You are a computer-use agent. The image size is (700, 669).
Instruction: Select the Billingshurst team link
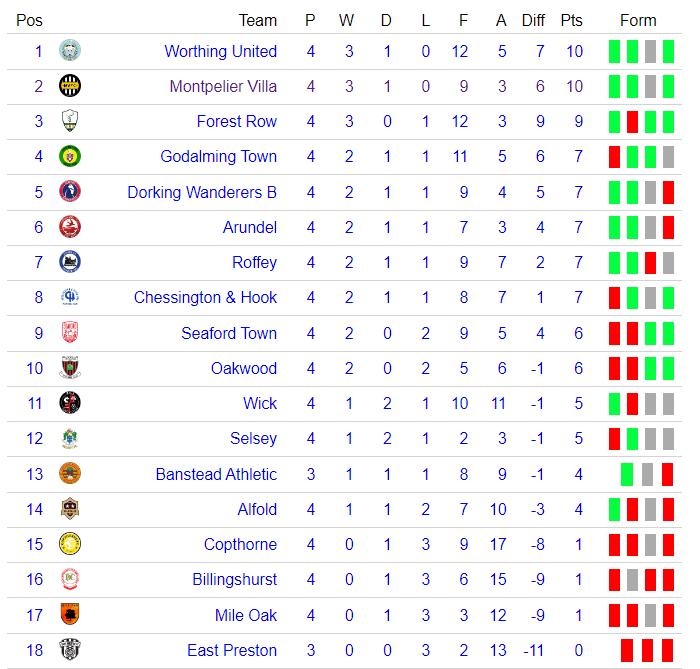[235, 579]
